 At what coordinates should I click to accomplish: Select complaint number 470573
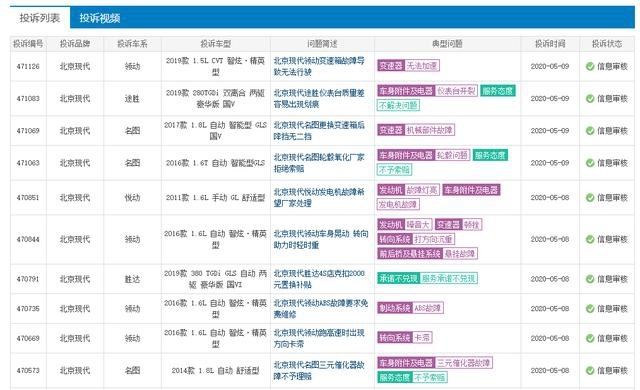coord(28,370)
